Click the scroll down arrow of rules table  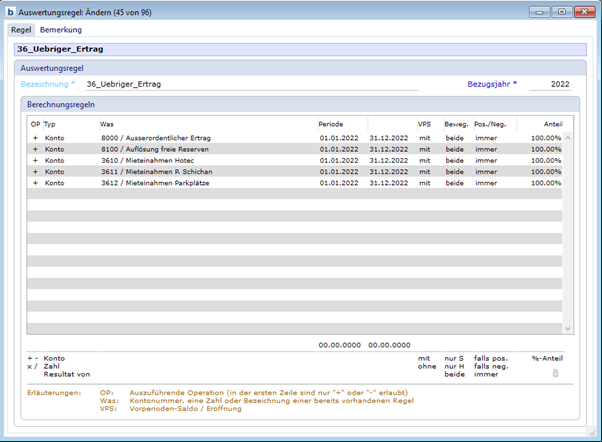click(x=568, y=328)
